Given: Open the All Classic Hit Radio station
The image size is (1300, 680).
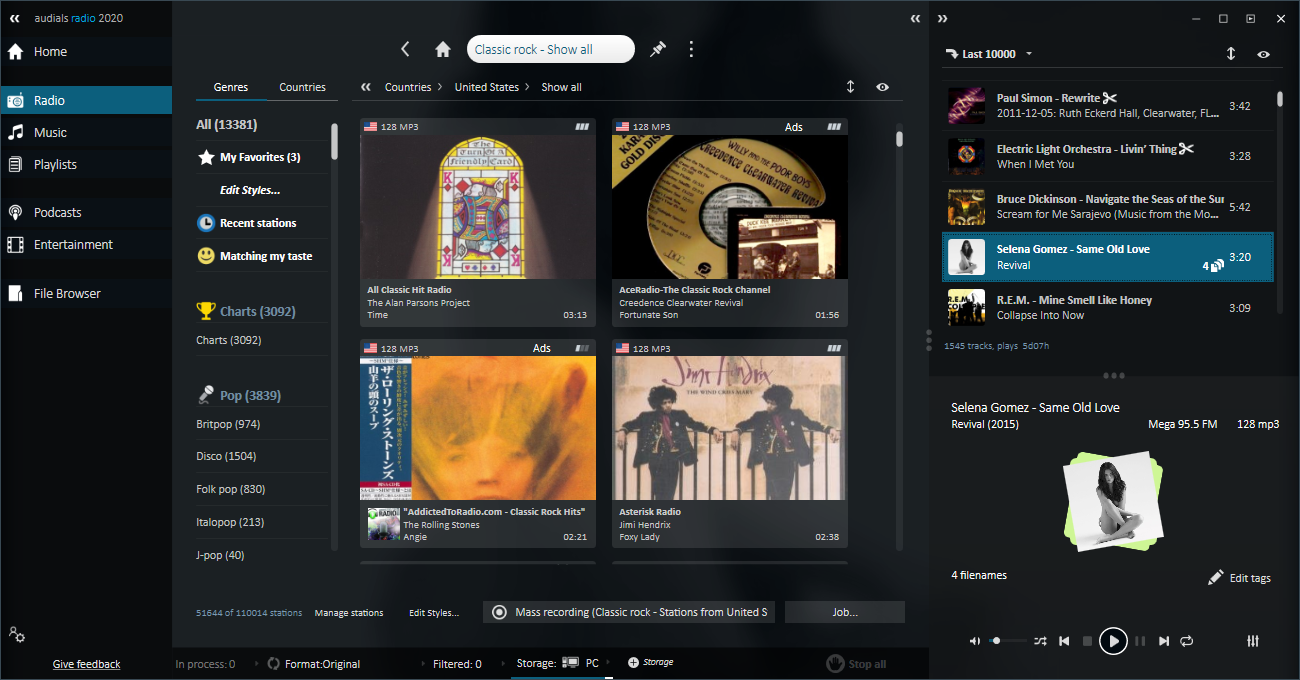Looking at the screenshot, I should [x=478, y=221].
